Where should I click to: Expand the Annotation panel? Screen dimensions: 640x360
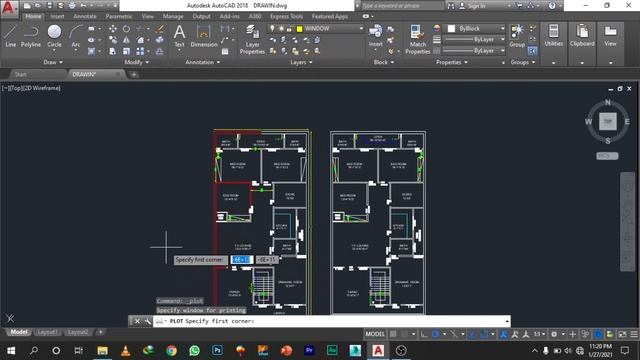click(x=203, y=62)
